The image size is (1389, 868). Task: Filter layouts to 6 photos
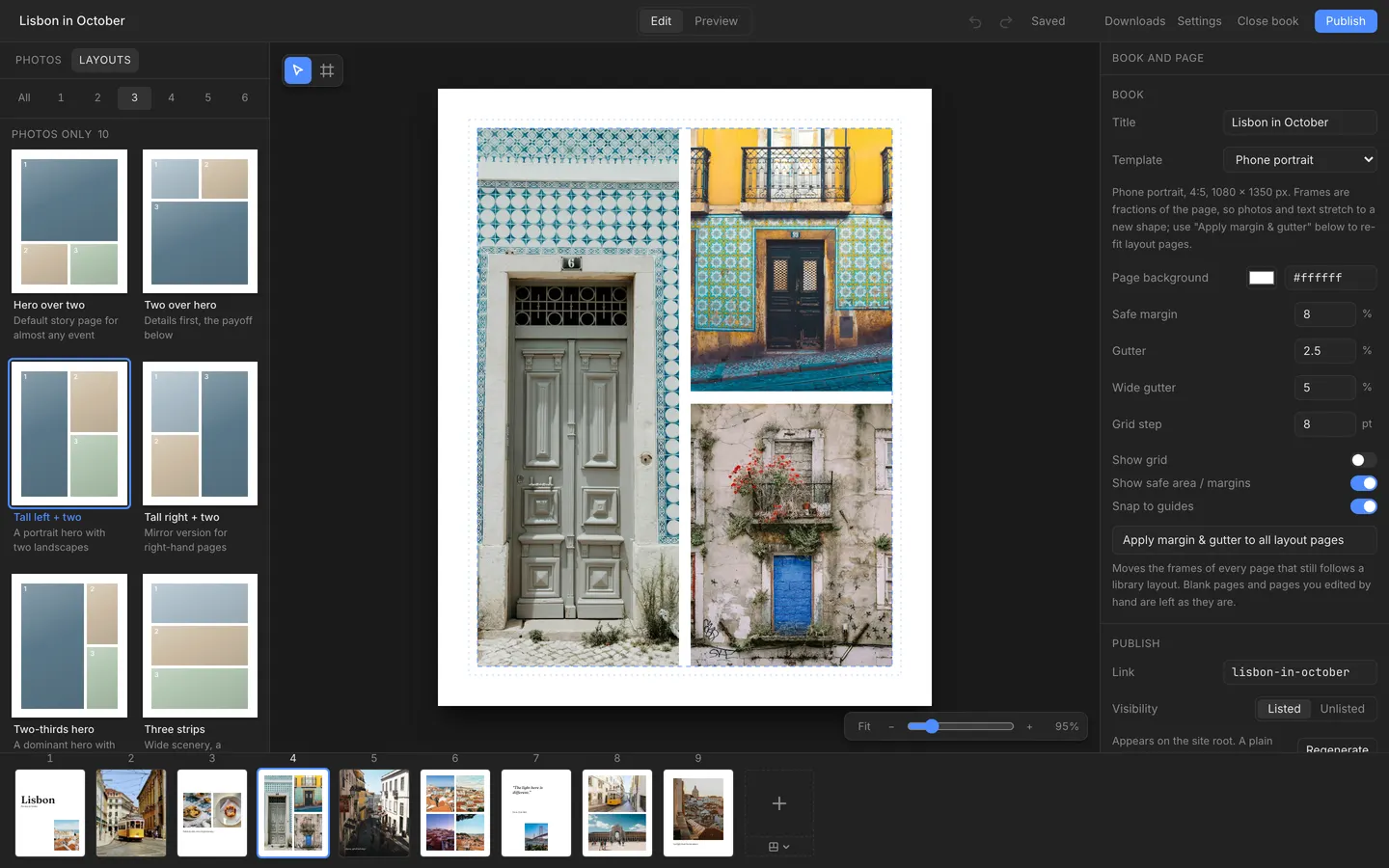[x=244, y=97]
